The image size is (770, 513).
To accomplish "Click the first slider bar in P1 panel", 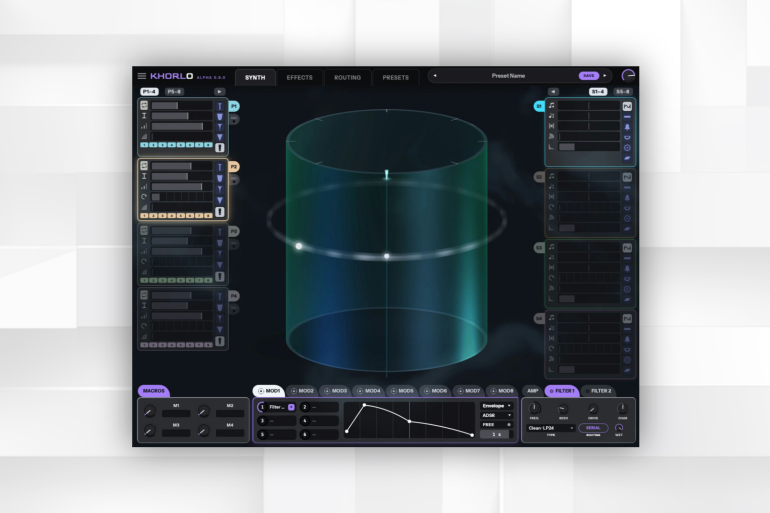I will click(182, 106).
